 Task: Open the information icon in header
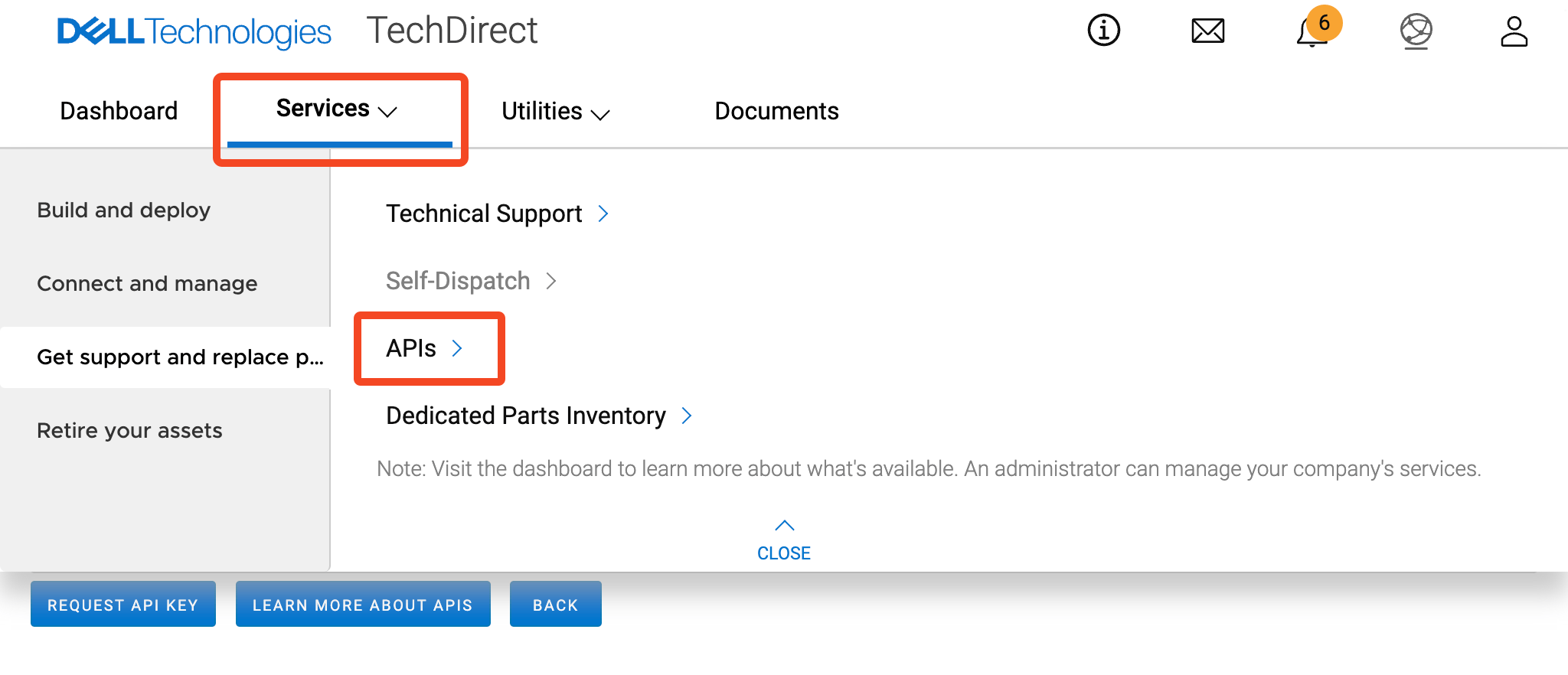1103,31
